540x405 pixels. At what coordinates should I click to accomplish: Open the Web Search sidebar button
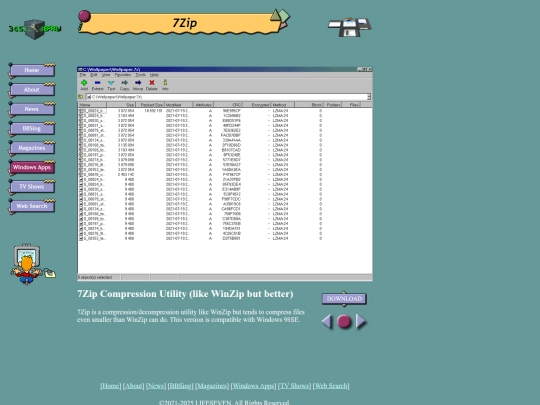click(x=32, y=206)
